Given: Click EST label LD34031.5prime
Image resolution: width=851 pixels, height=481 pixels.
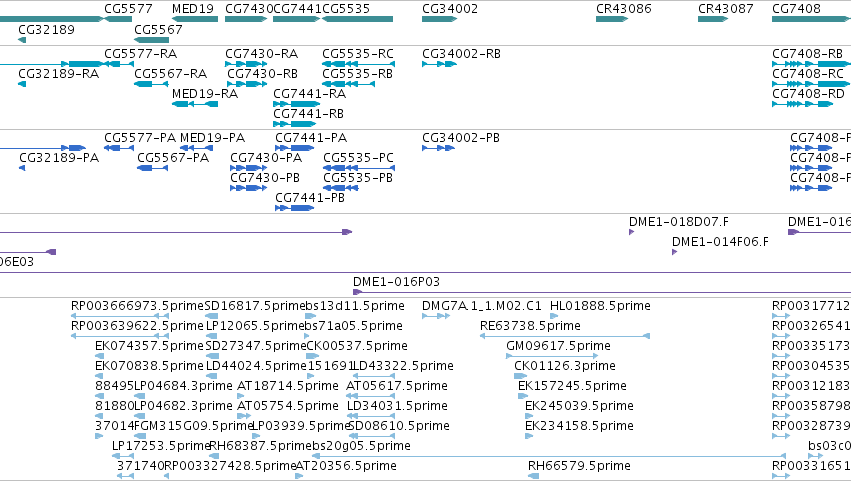Looking at the screenshot, I should tap(397, 407).
